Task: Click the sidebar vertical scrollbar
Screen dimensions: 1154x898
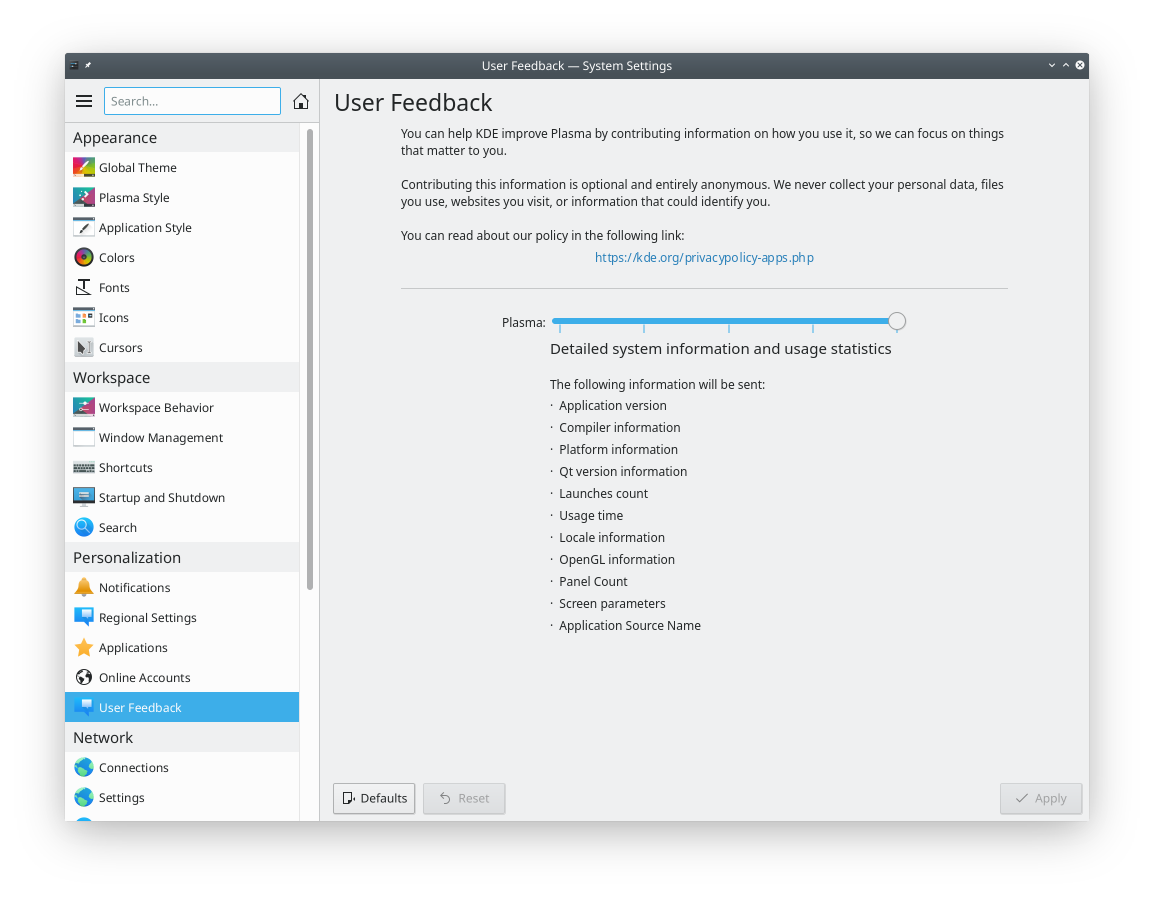Action: pos(310,359)
